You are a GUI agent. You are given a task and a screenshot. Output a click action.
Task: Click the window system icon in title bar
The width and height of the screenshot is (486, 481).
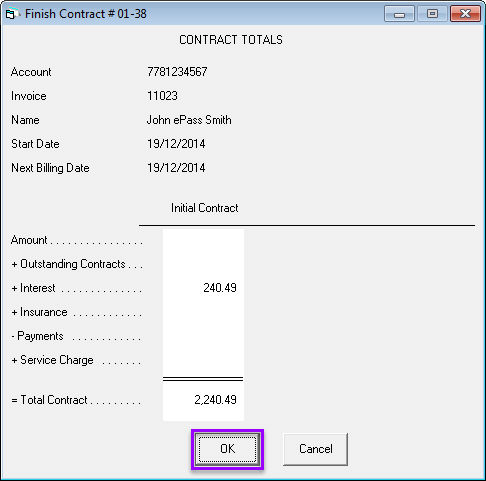[x=11, y=14]
